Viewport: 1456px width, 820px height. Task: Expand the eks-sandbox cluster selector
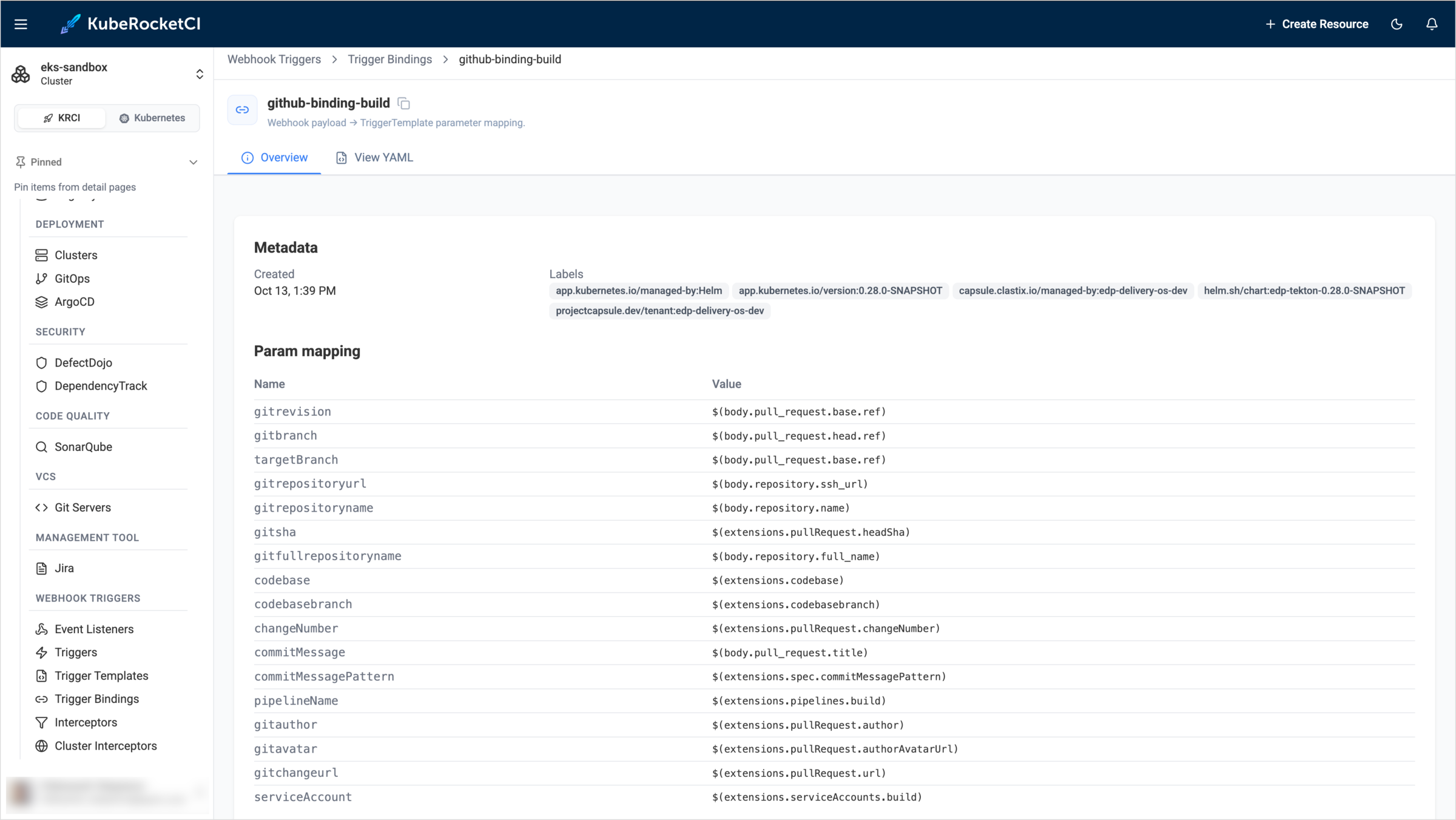point(107,74)
